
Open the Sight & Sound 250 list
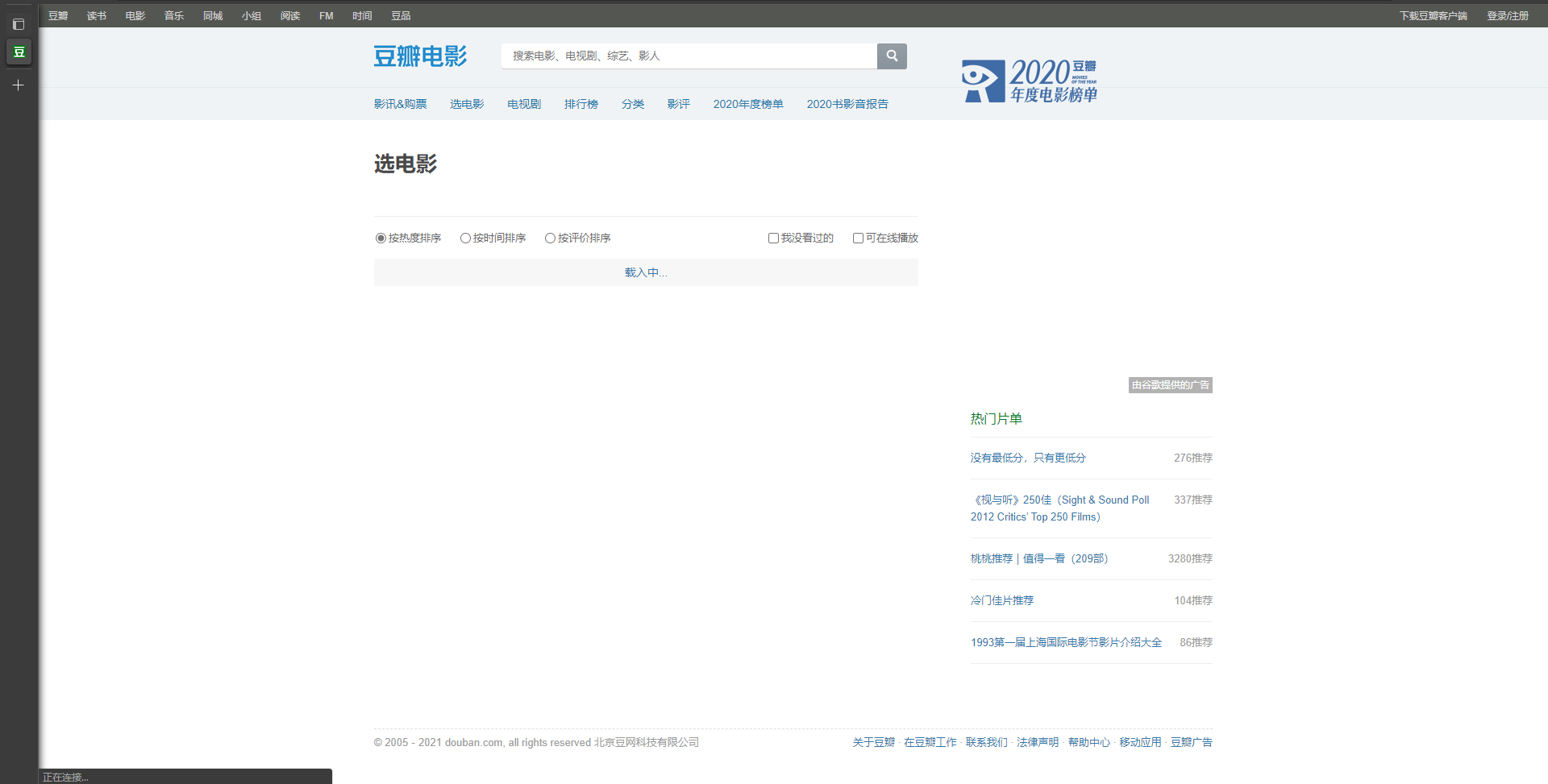[x=1060, y=508]
